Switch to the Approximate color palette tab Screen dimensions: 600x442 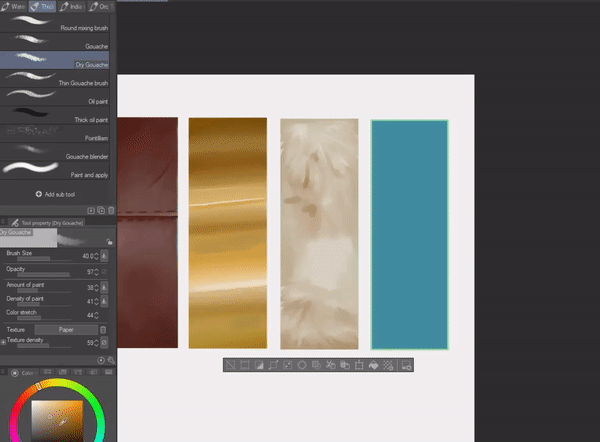tap(93, 372)
